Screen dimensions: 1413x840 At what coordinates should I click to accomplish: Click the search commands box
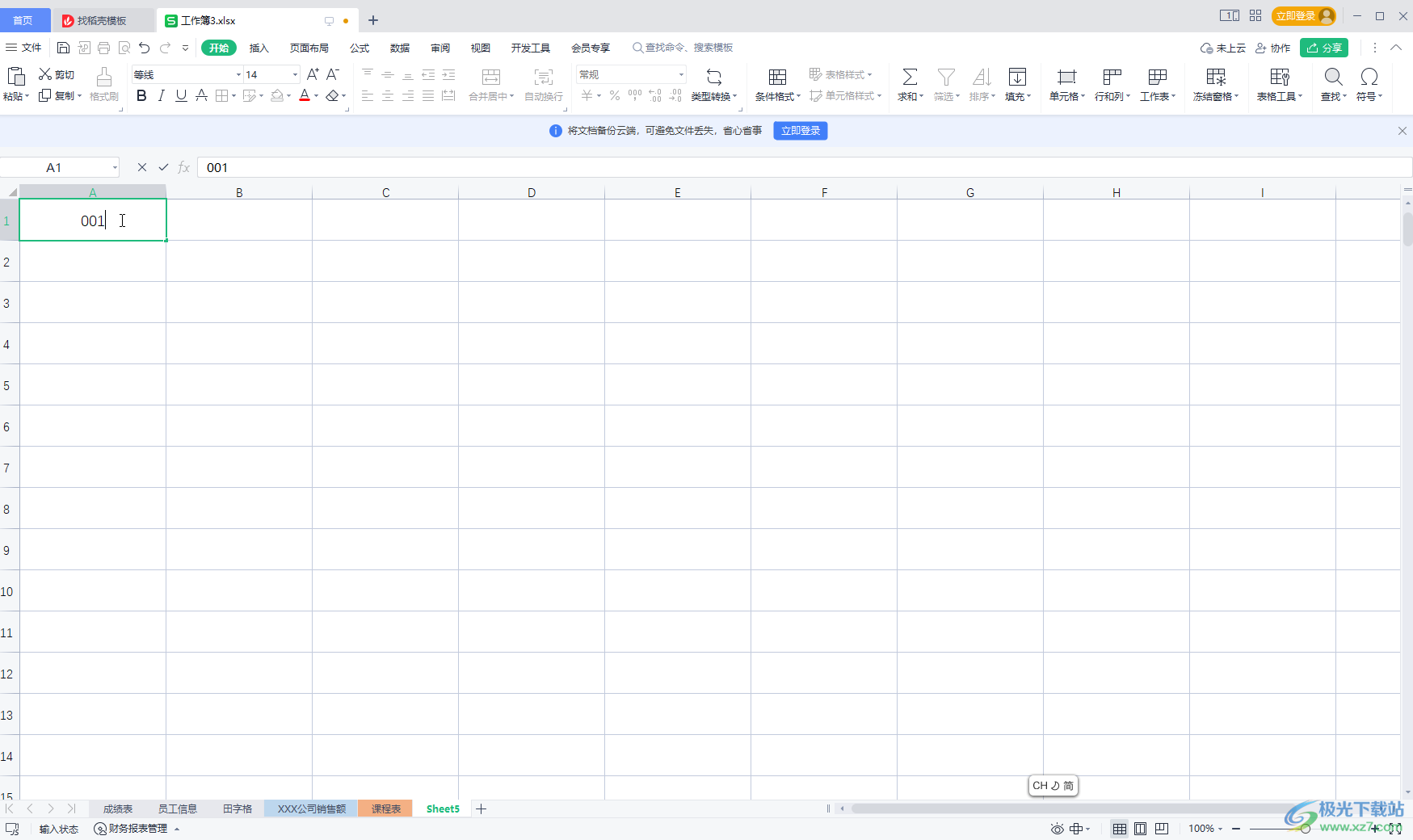pos(683,48)
